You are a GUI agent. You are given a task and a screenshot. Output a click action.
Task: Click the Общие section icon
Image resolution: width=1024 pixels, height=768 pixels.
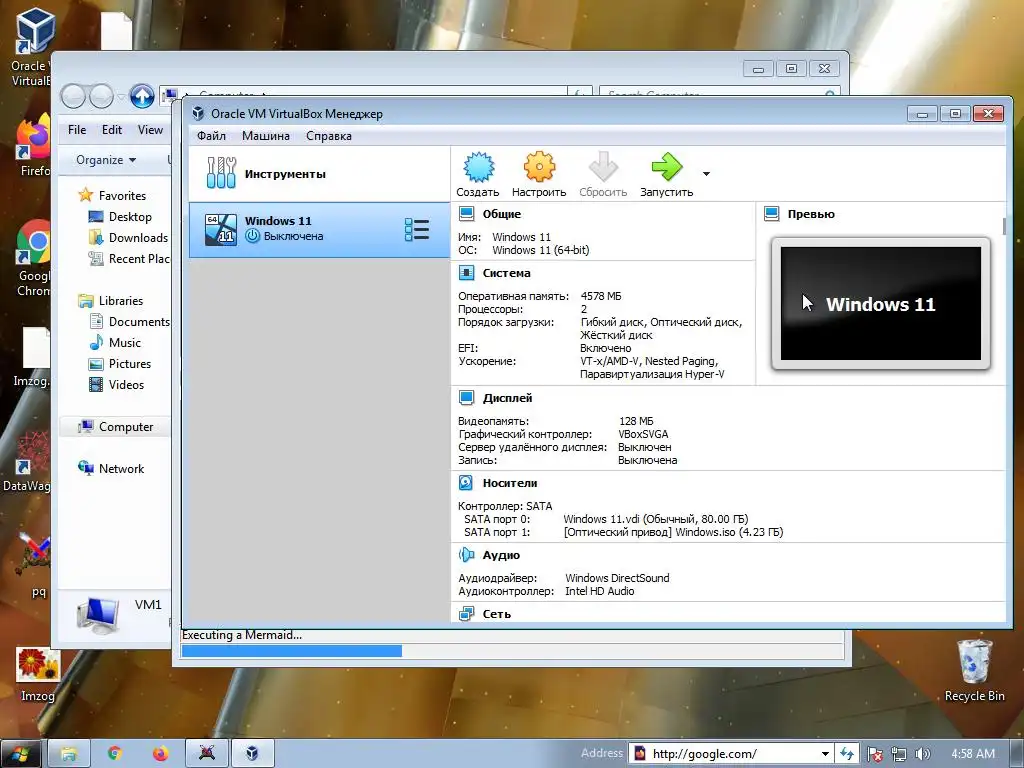click(x=466, y=214)
